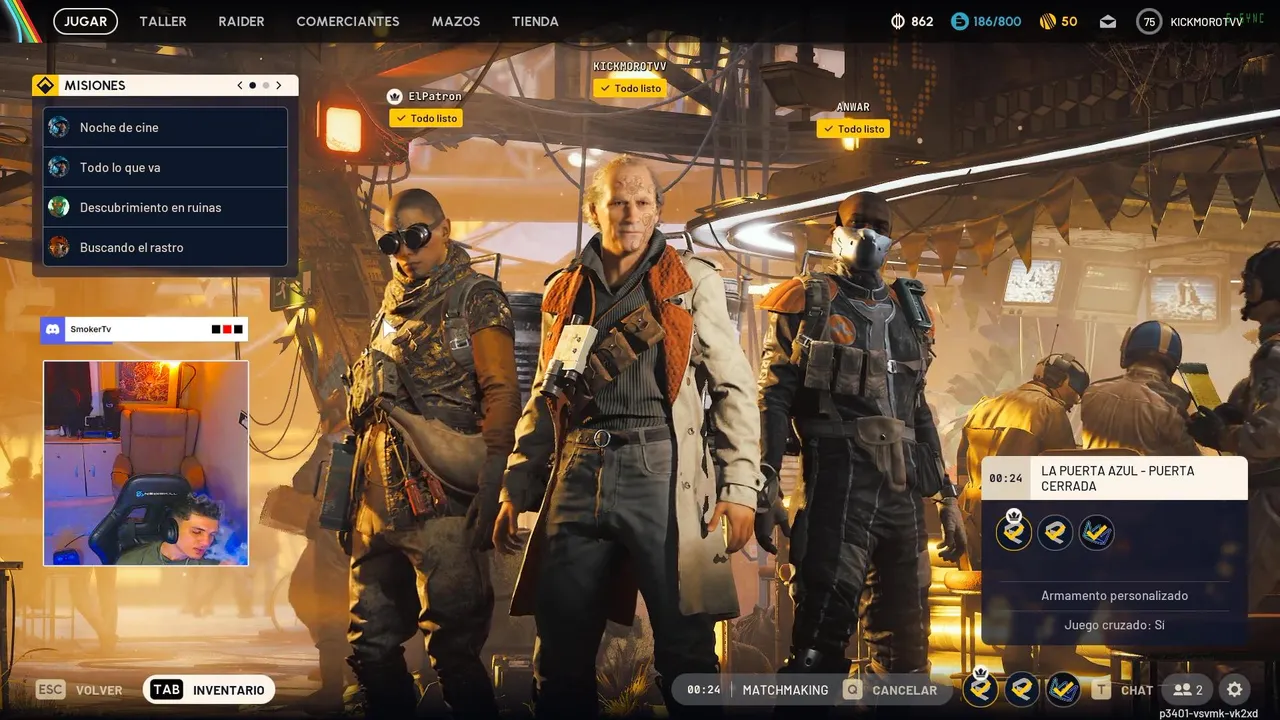The image size is (1280, 720).
Task: Click the blue checkmark icon in match panel
Action: [1096, 532]
